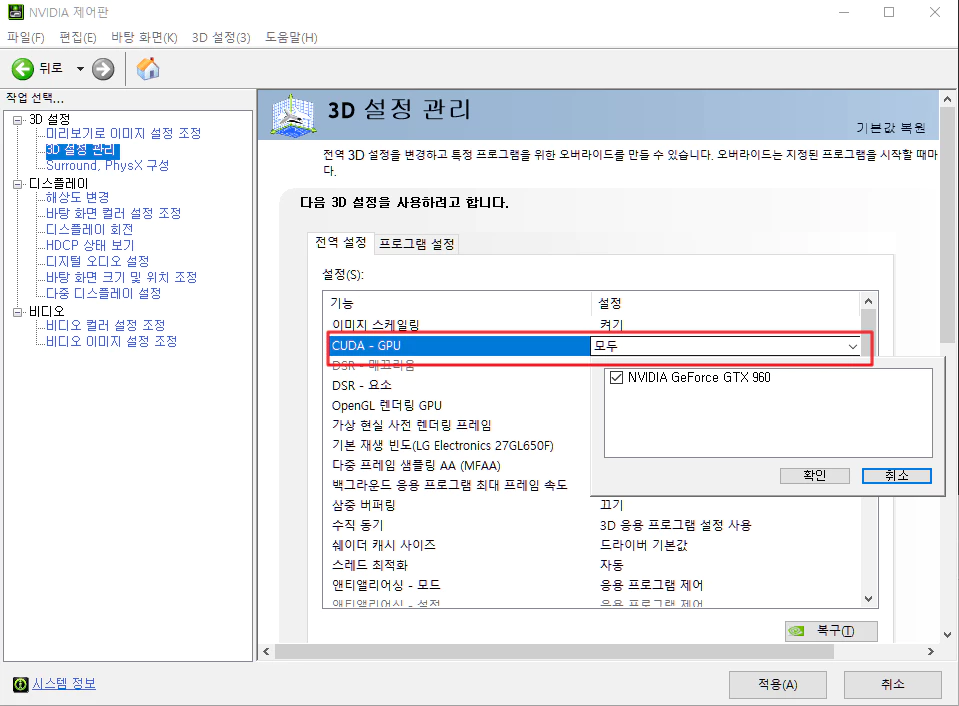
Task: Click the NVIDIA 제어판 title bar icon
Action: point(15,12)
